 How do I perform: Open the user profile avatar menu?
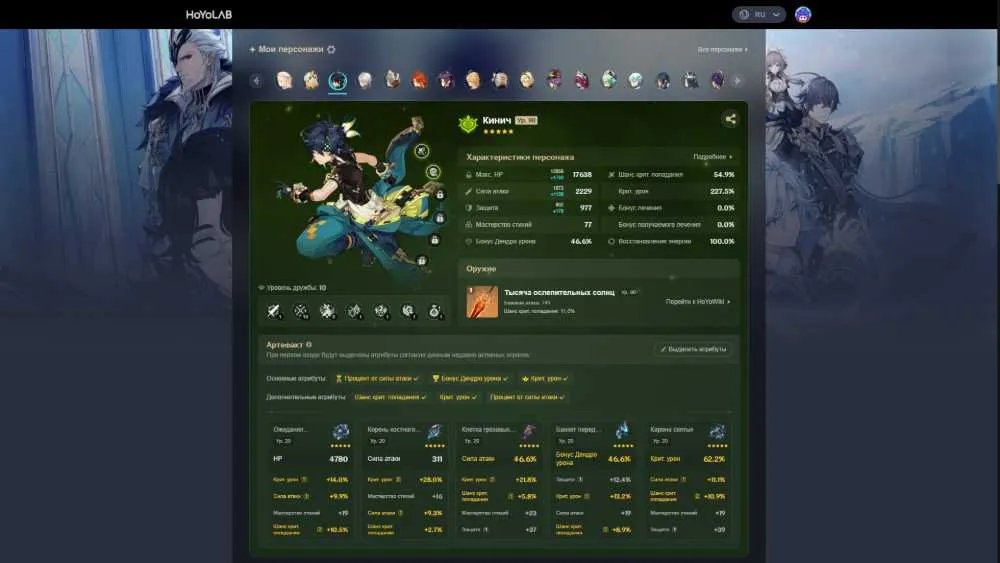(803, 15)
